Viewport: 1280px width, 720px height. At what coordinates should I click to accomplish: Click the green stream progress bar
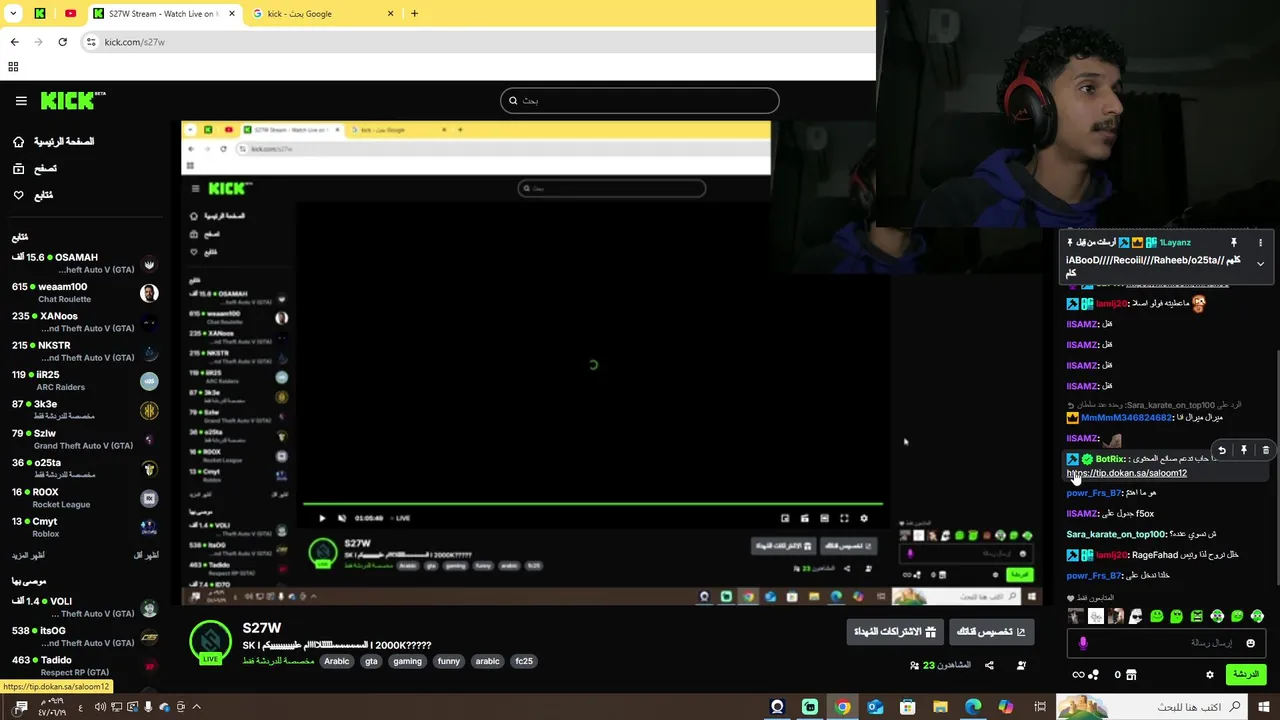[592, 505]
